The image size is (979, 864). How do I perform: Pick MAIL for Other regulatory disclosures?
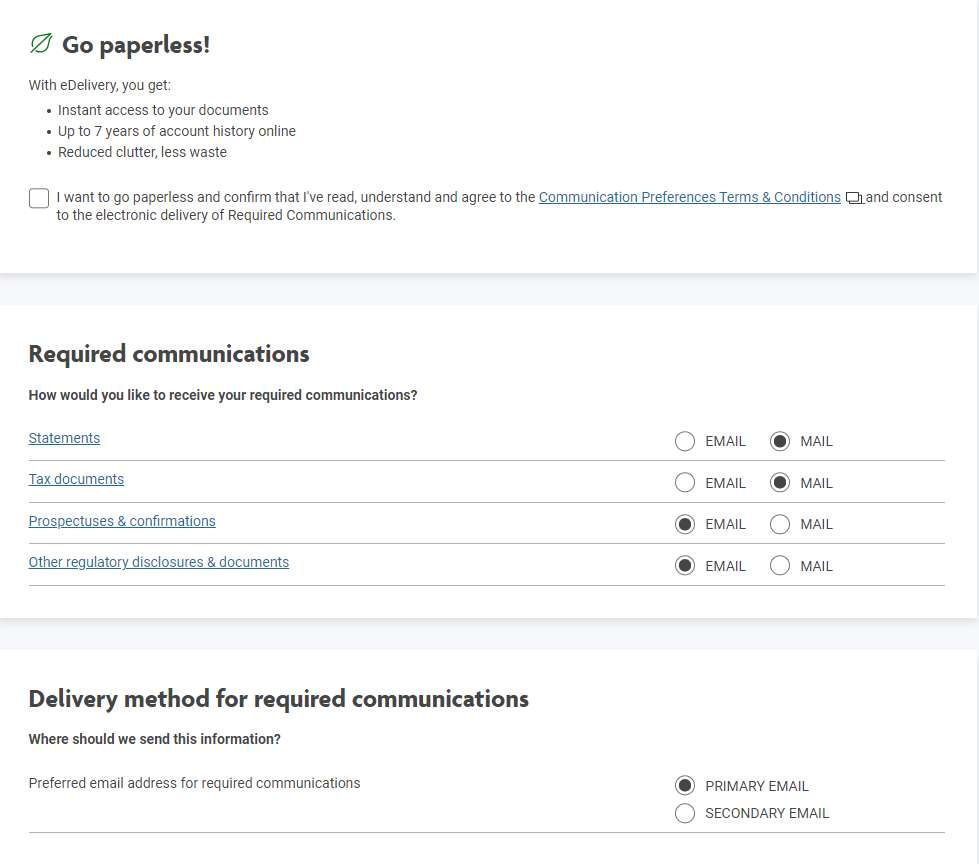[x=780, y=566]
